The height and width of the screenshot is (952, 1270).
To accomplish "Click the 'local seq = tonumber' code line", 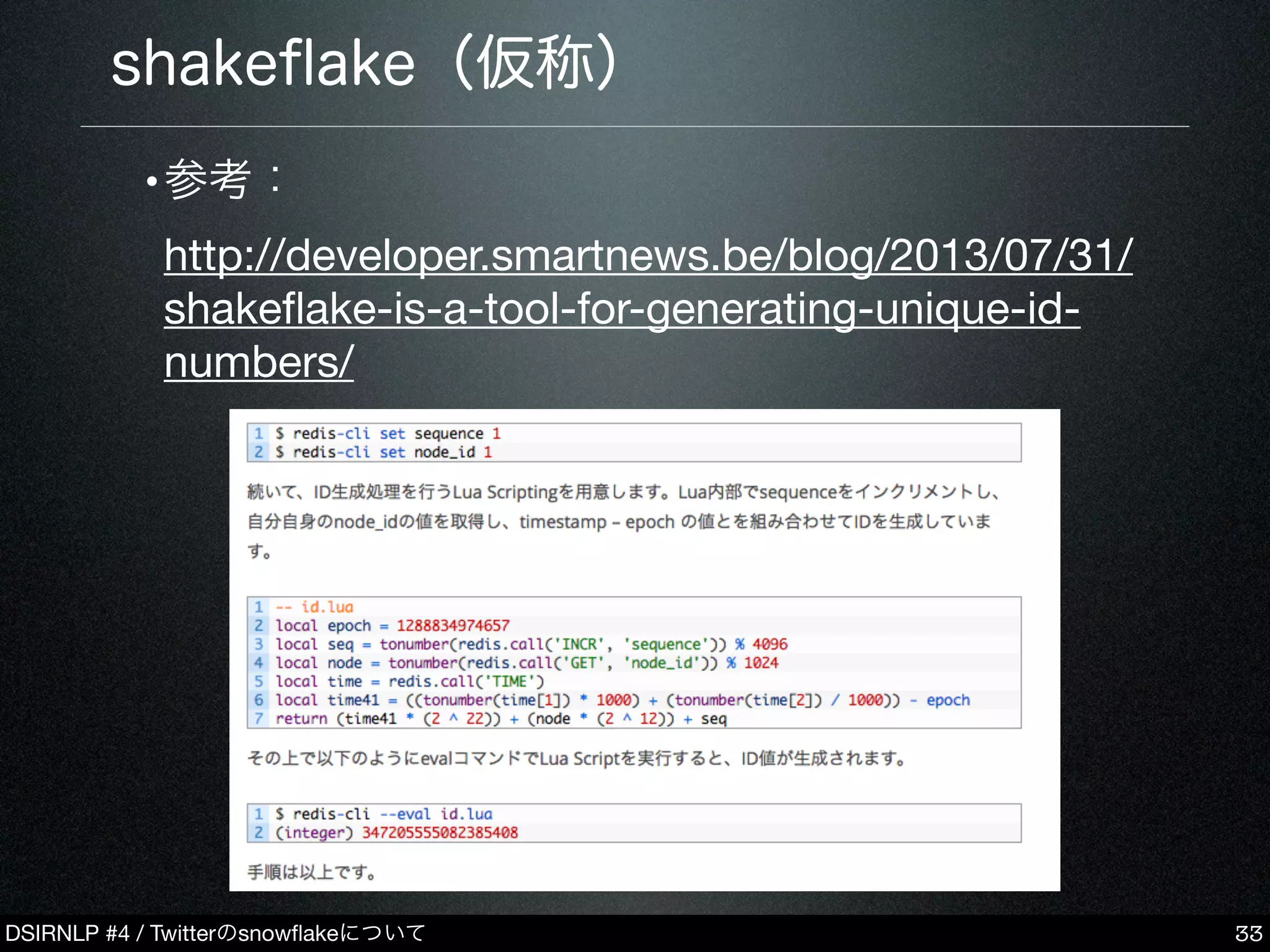I will 531,644.
